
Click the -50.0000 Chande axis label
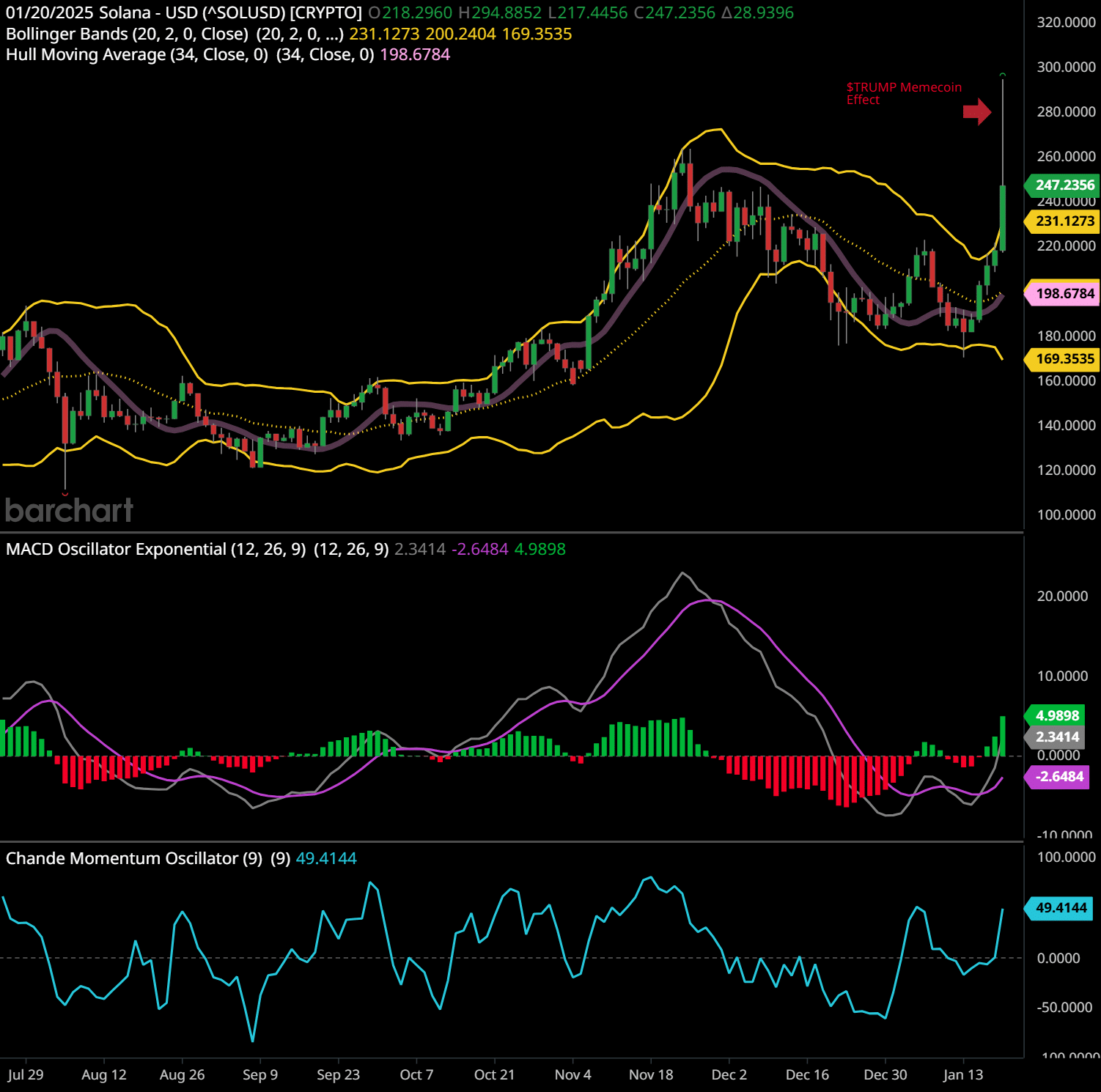[x=1065, y=1007]
